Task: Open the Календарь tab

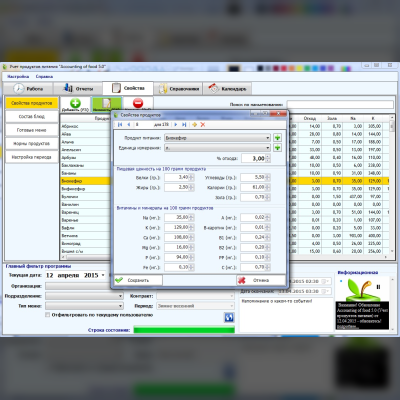Action: coord(227,89)
